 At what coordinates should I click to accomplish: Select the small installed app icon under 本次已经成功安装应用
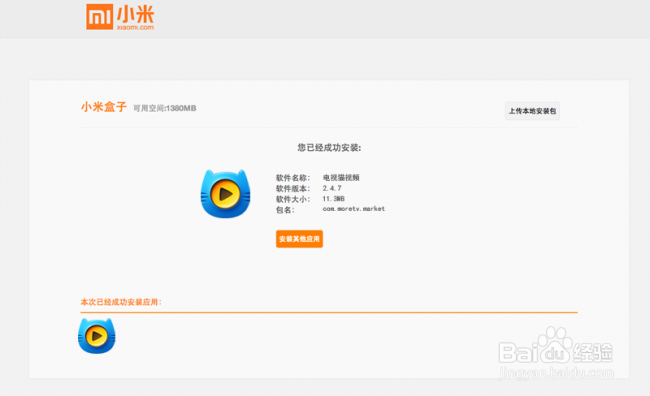pos(97,336)
